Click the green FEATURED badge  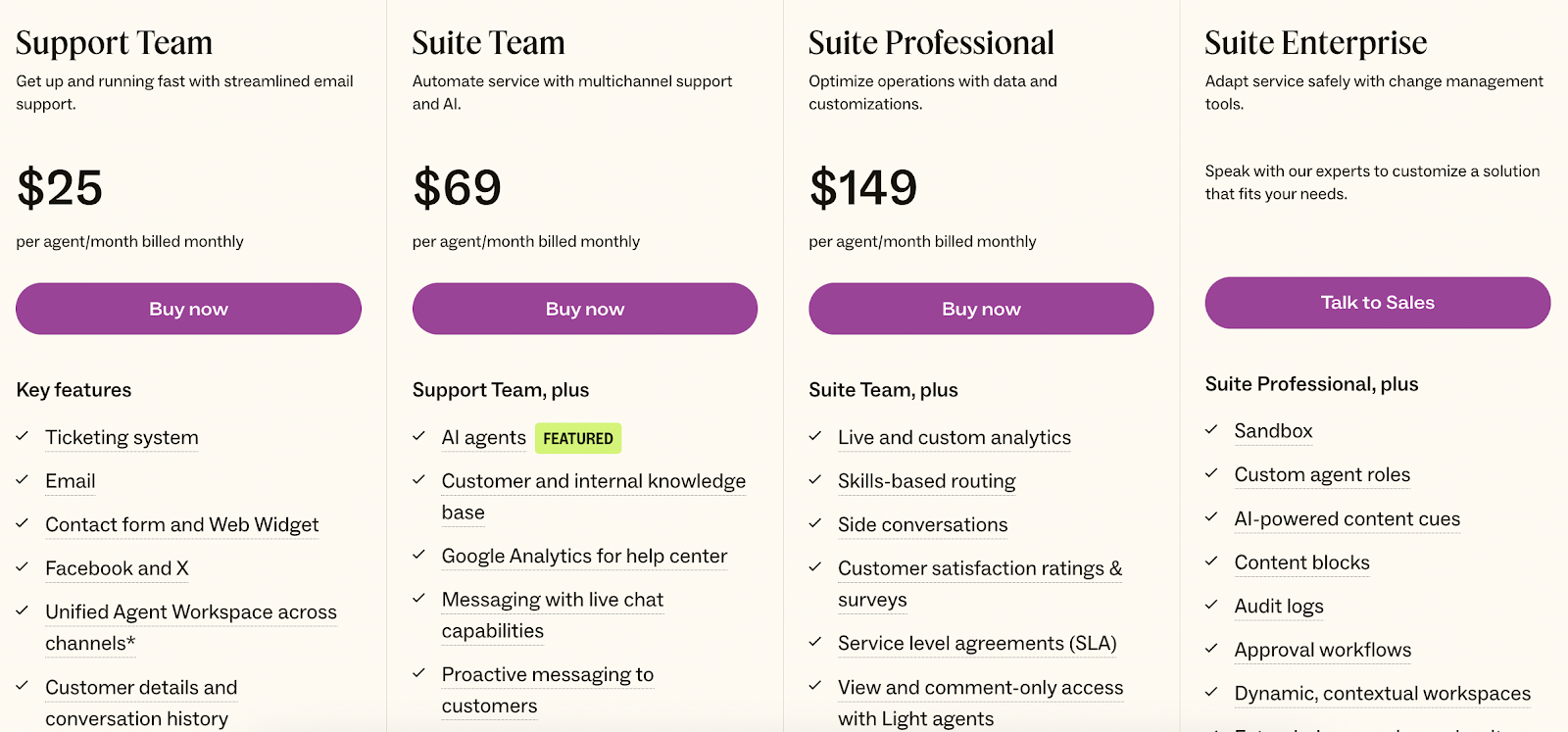point(578,438)
